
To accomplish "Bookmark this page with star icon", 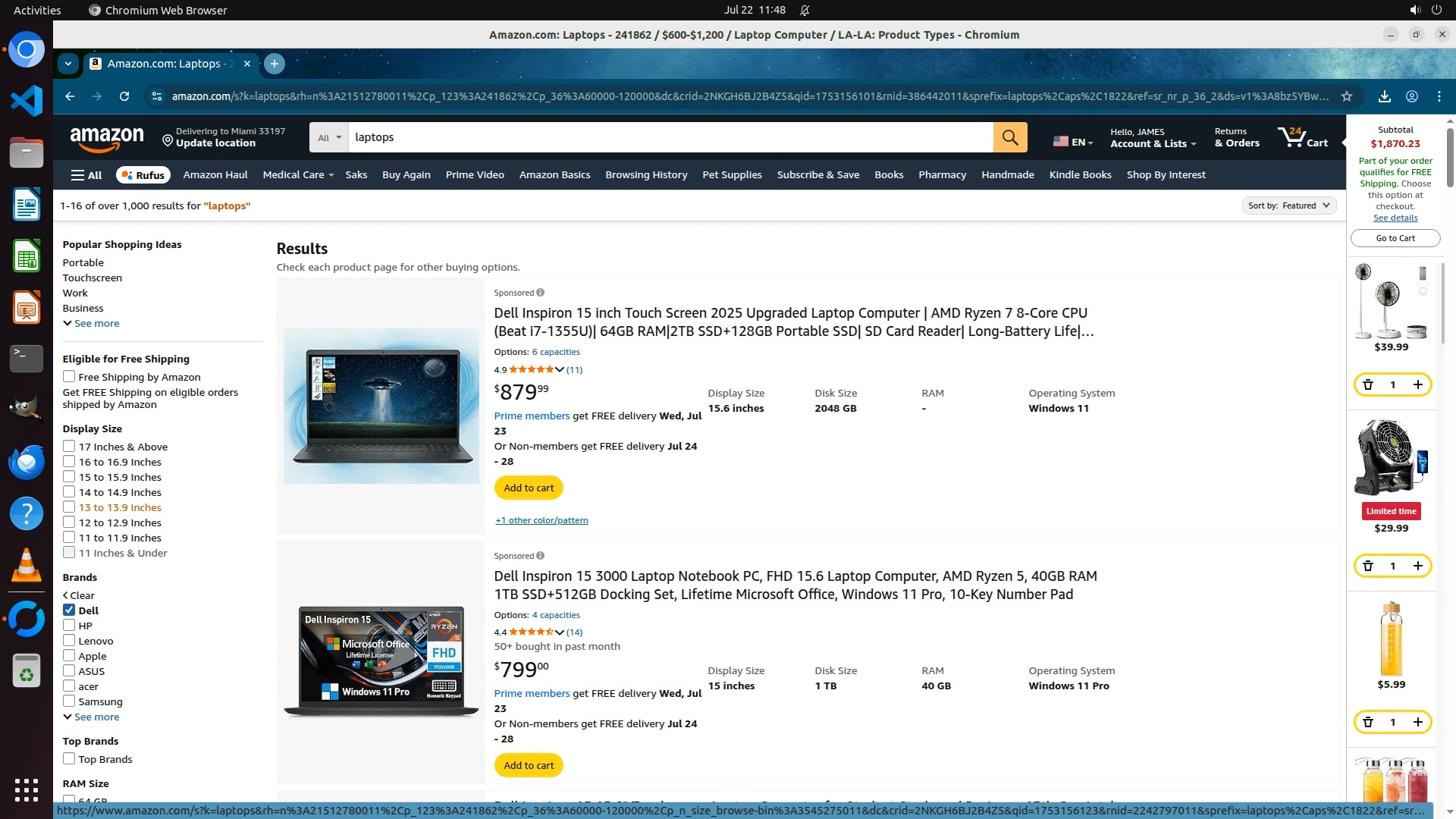I will (1346, 96).
